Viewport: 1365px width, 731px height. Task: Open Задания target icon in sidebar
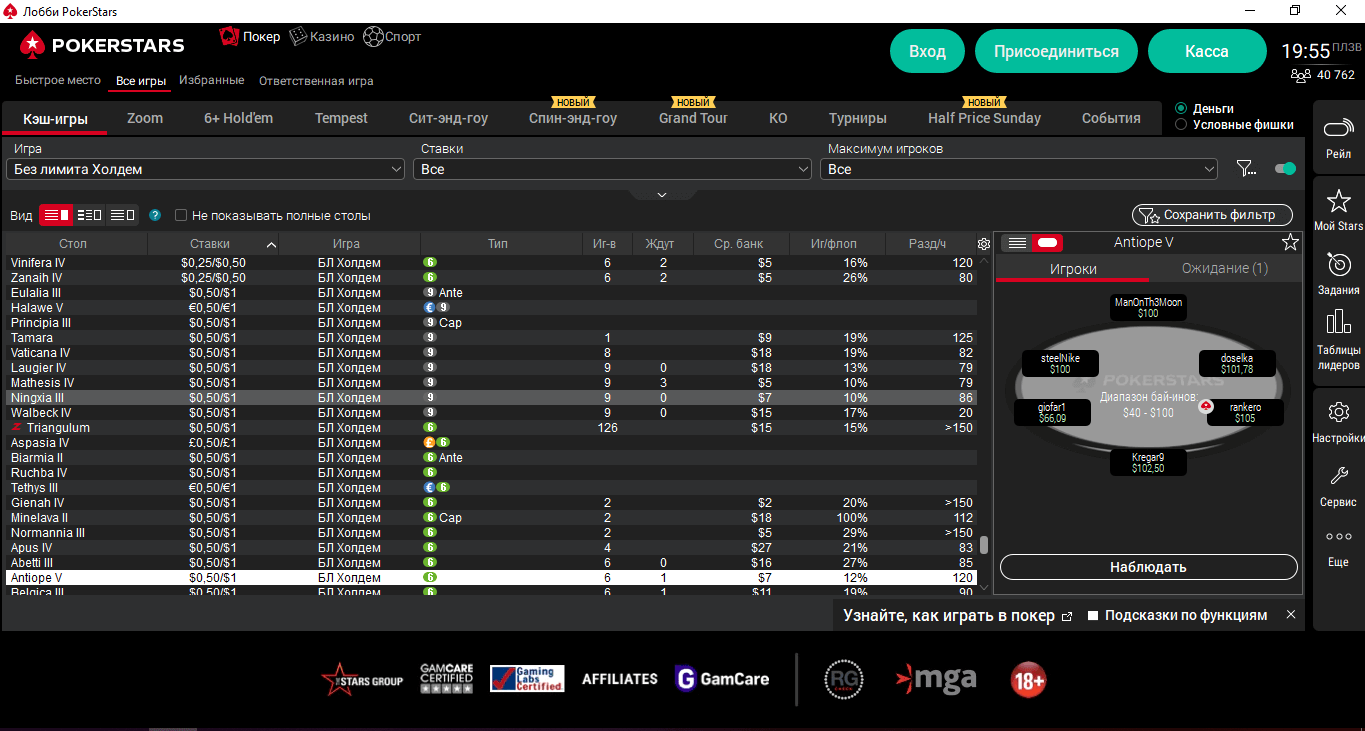1338,264
